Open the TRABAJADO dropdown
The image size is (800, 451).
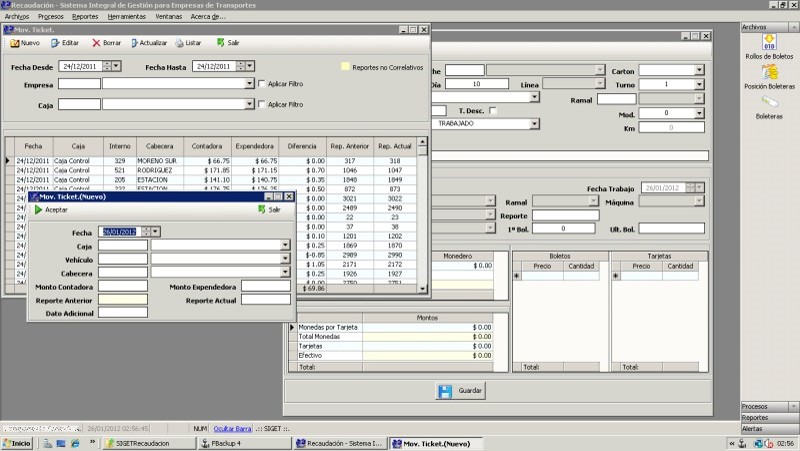pos(534,123)
